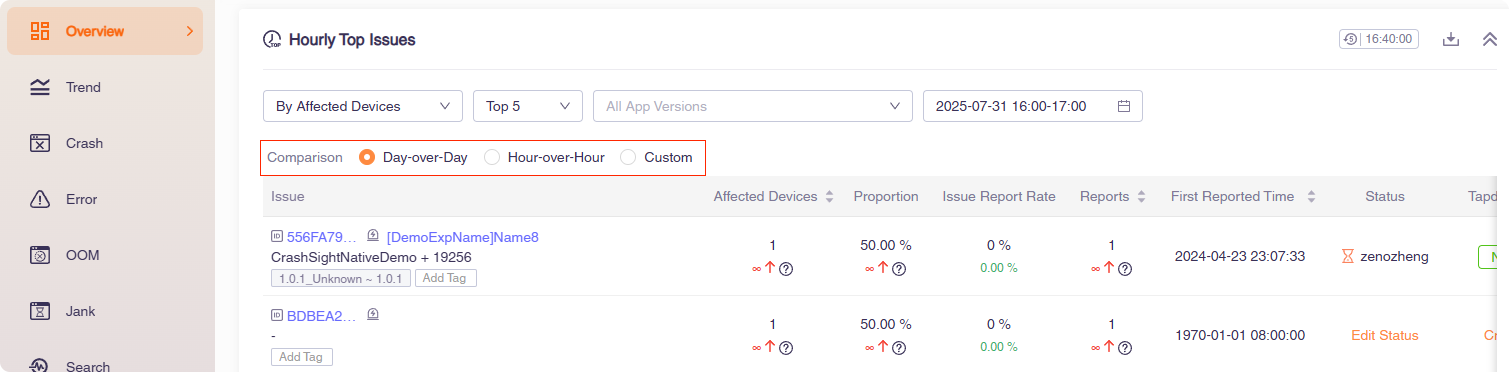The image size is (1509, 372).
Task: Click the Search icon in sidebar
Action: [x=40, y=366]
